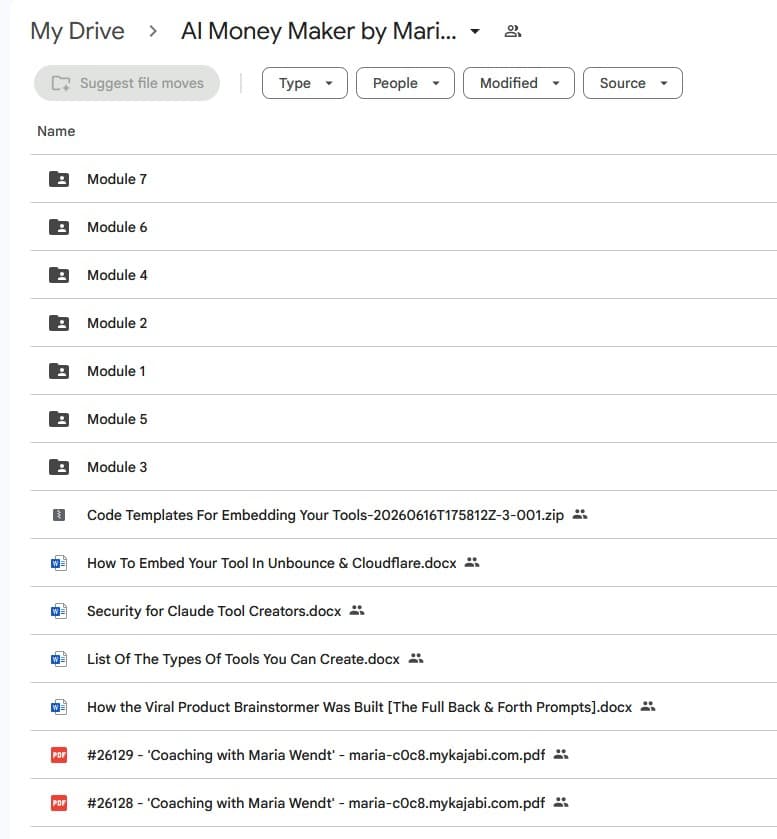The width and height of the screenshot is (777, 839).
Task: Open the Modified filter dropdown
Action: 519,83
